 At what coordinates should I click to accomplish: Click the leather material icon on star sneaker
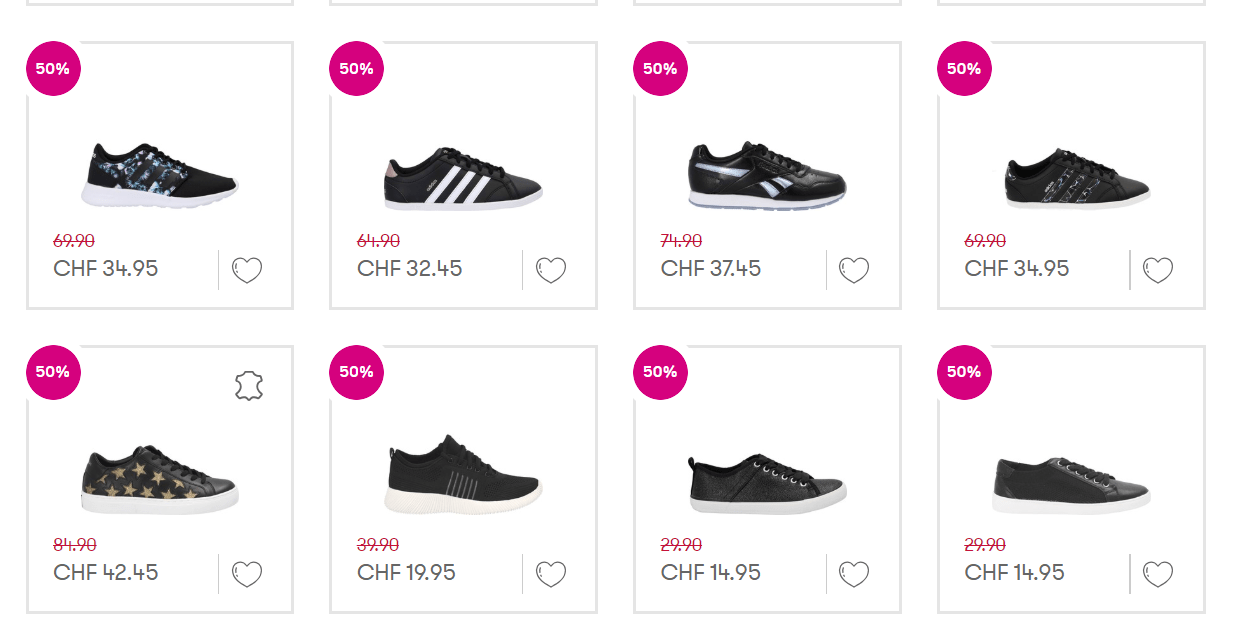coord(249,386)
